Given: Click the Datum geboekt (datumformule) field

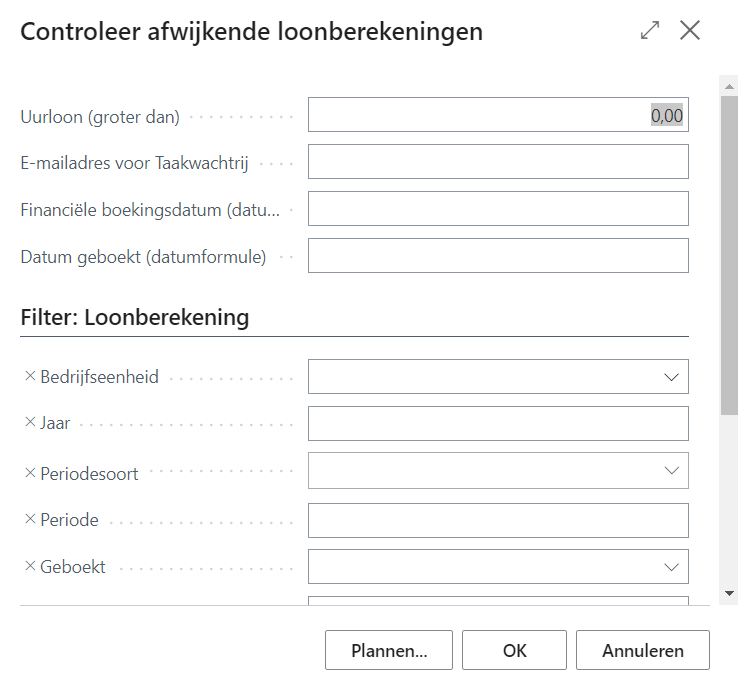Looking at the screenshot, I should pos(498,256).
